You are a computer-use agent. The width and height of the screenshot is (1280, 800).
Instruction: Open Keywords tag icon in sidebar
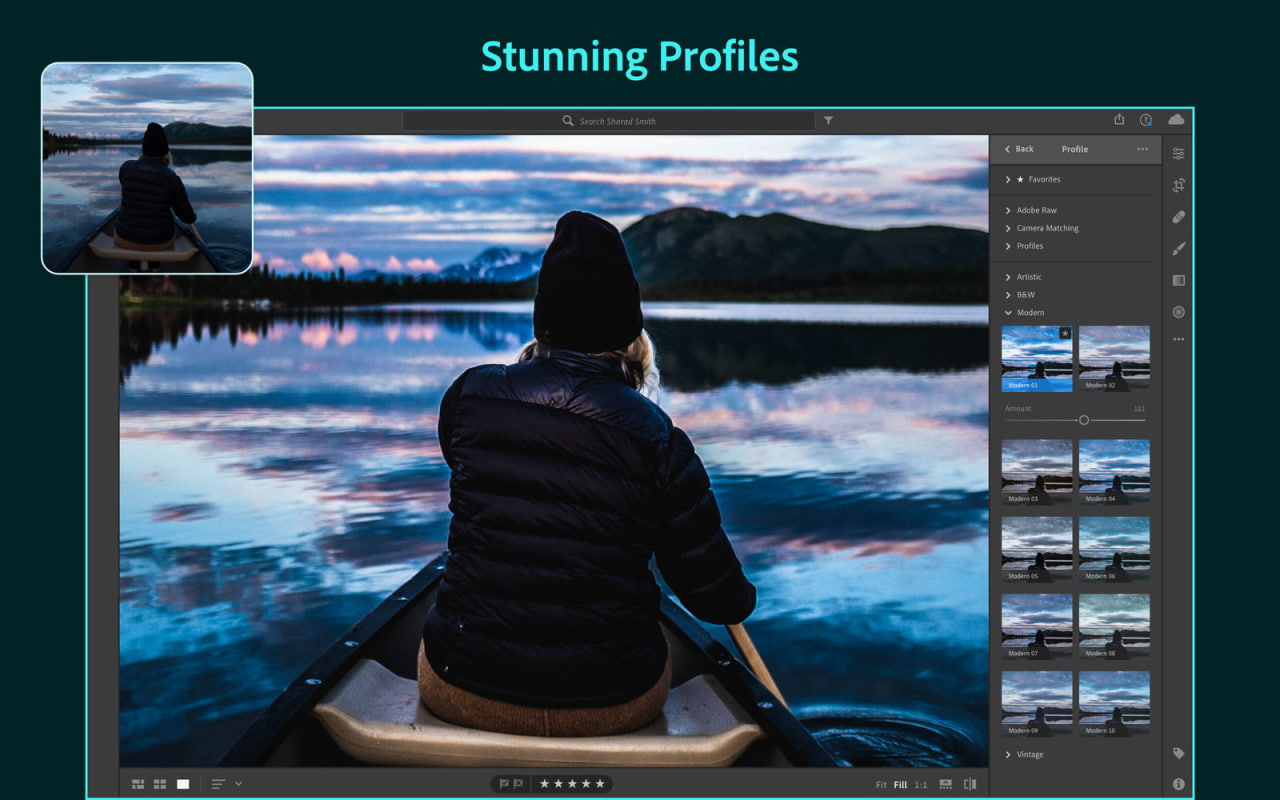[1178, 753]
